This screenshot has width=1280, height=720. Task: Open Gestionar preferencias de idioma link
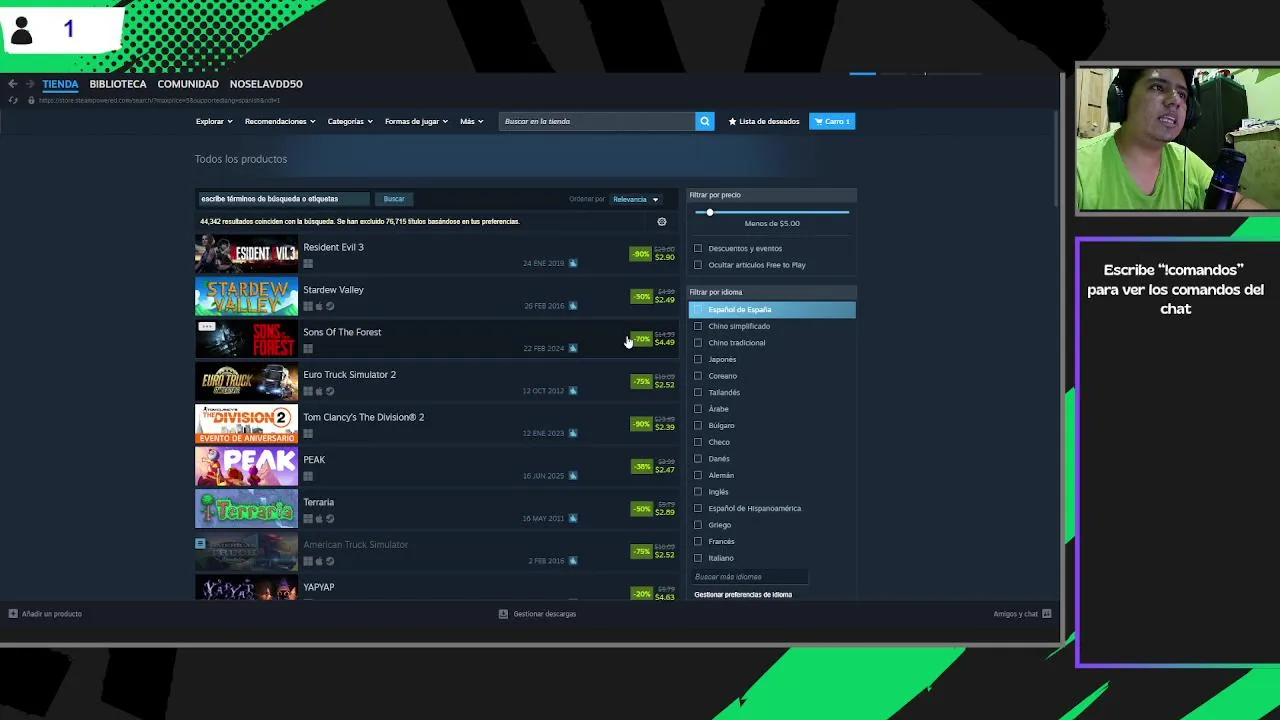coord(743,595)
